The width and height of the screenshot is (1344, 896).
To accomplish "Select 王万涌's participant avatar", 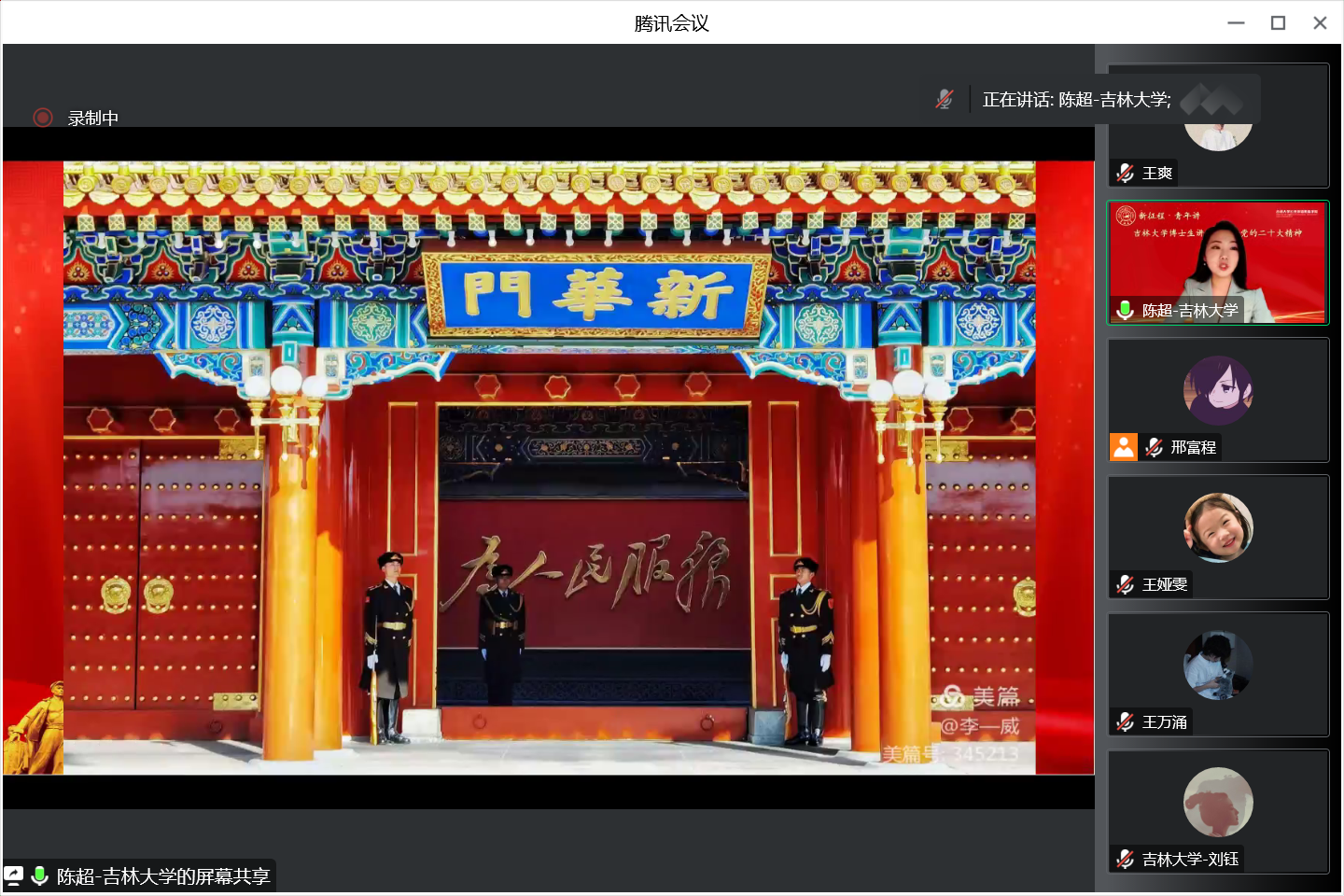I will coord(1218,665).
